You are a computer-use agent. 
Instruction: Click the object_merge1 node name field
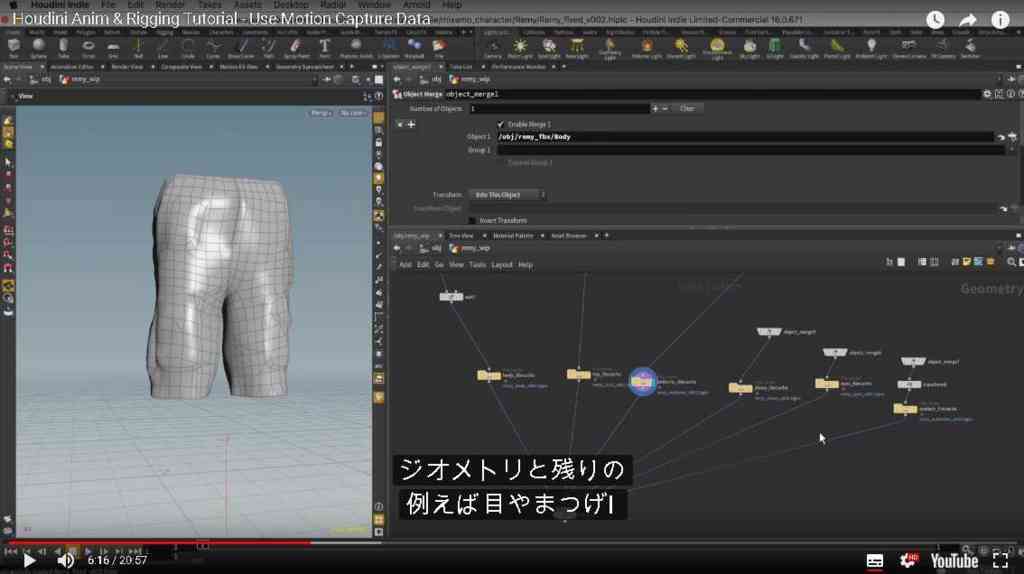[711, 94]
